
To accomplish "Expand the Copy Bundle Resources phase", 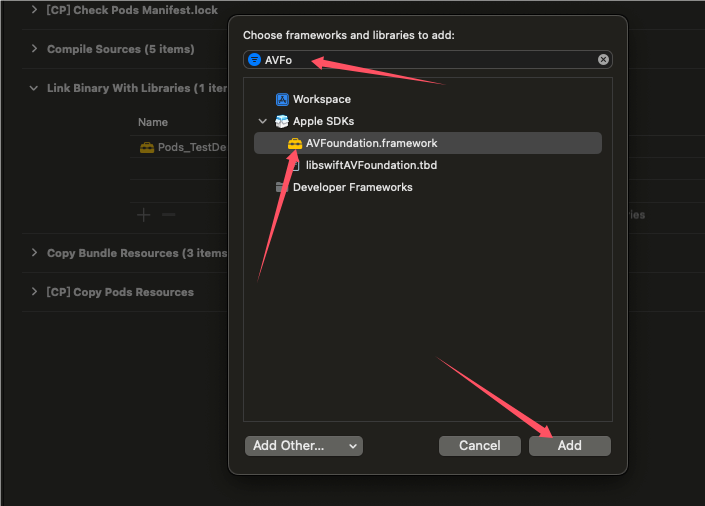I will (34, 253).
